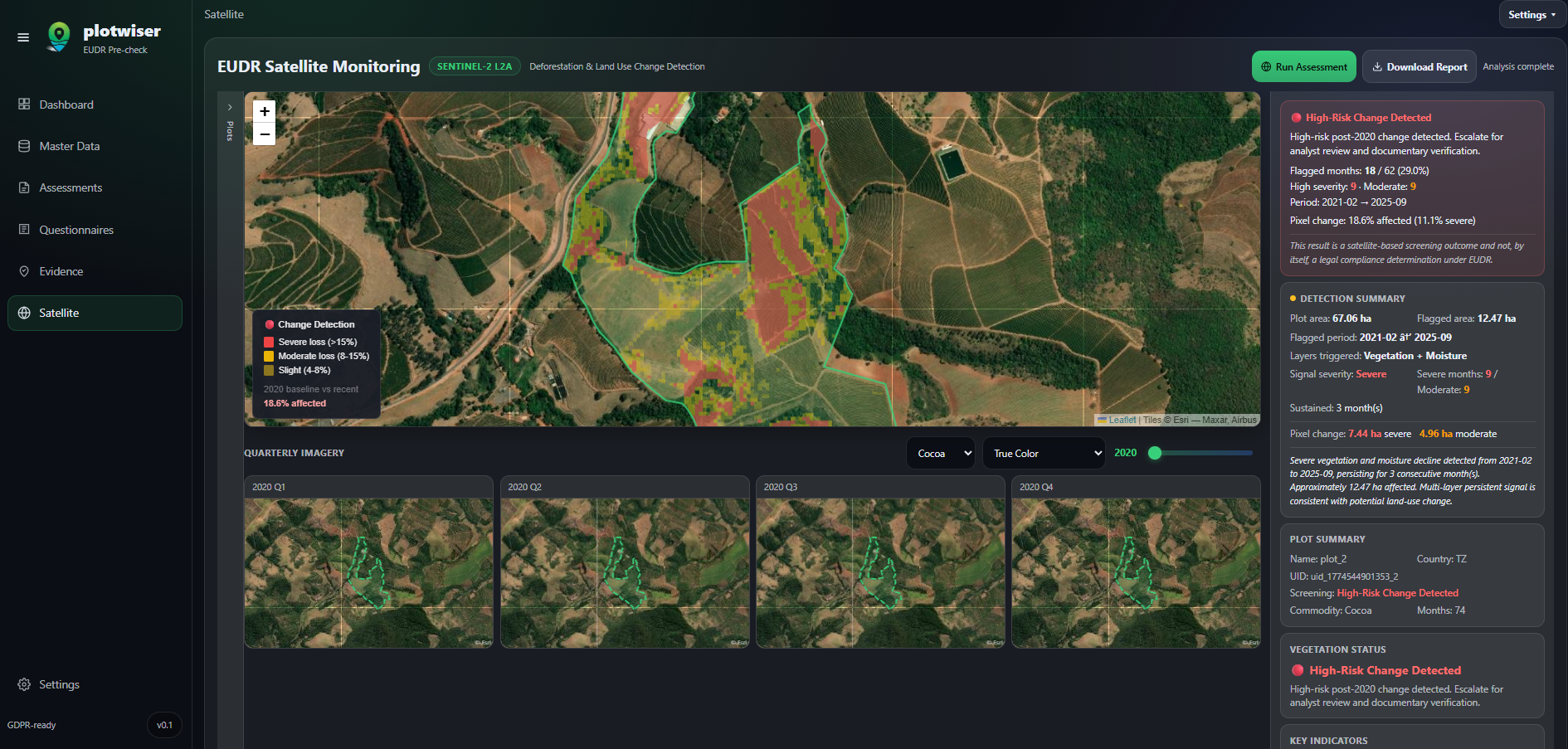Toggle the sidebar with the hamburger icon

(23, 36)
